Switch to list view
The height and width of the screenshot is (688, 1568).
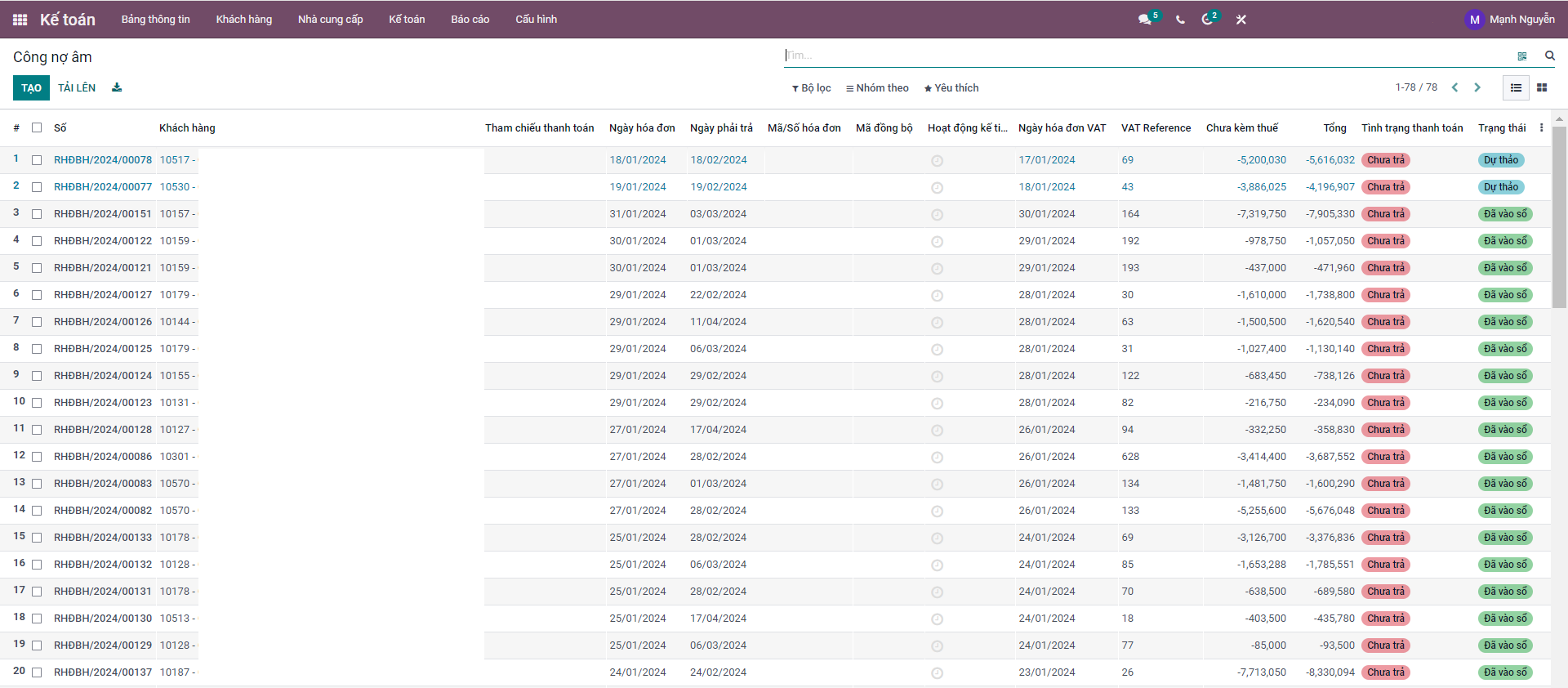point(1516,87)
